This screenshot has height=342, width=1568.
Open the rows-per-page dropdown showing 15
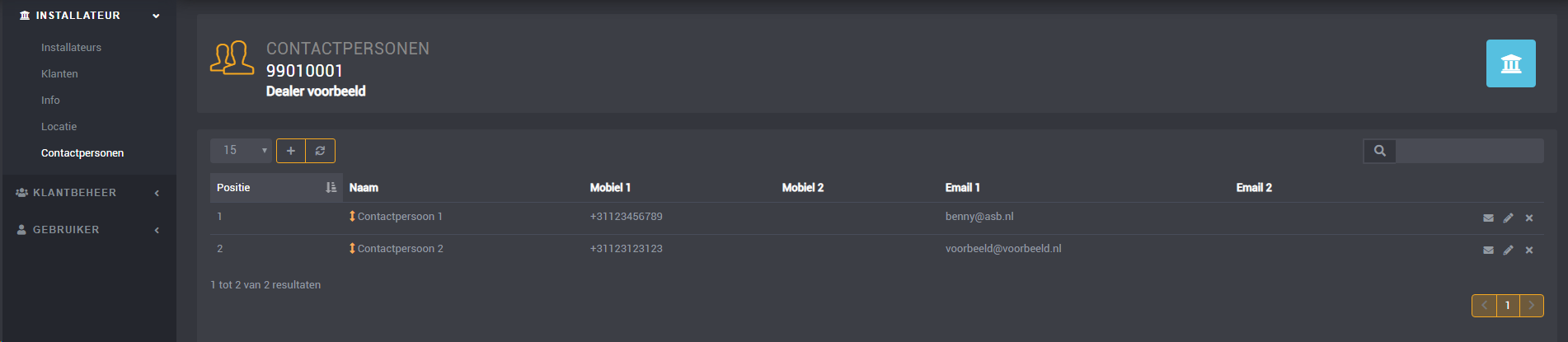coord(241,151)
